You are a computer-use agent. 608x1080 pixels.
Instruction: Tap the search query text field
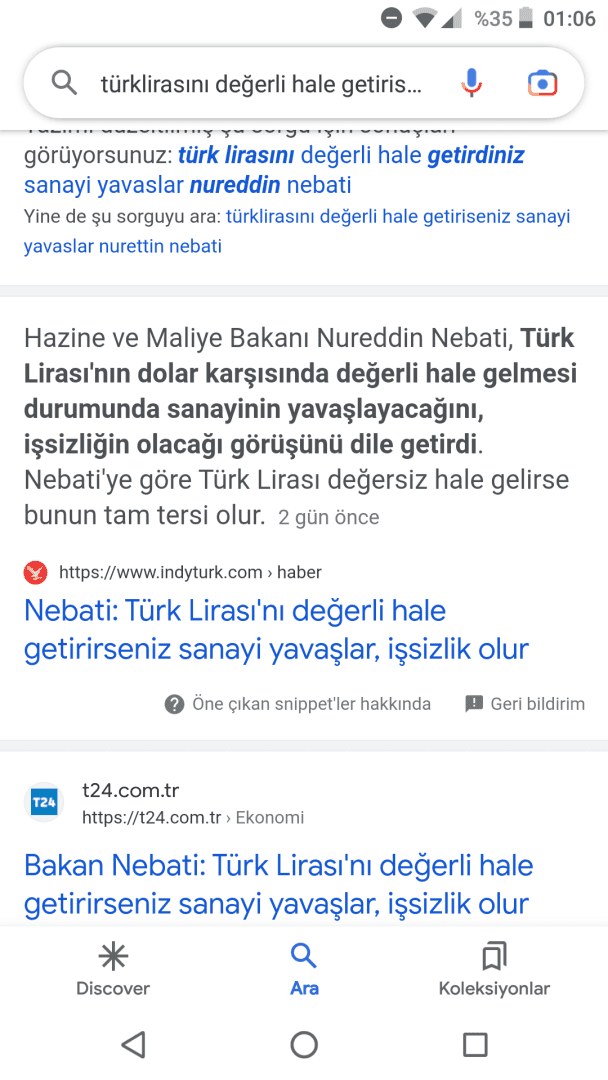(x=262, y=84)
